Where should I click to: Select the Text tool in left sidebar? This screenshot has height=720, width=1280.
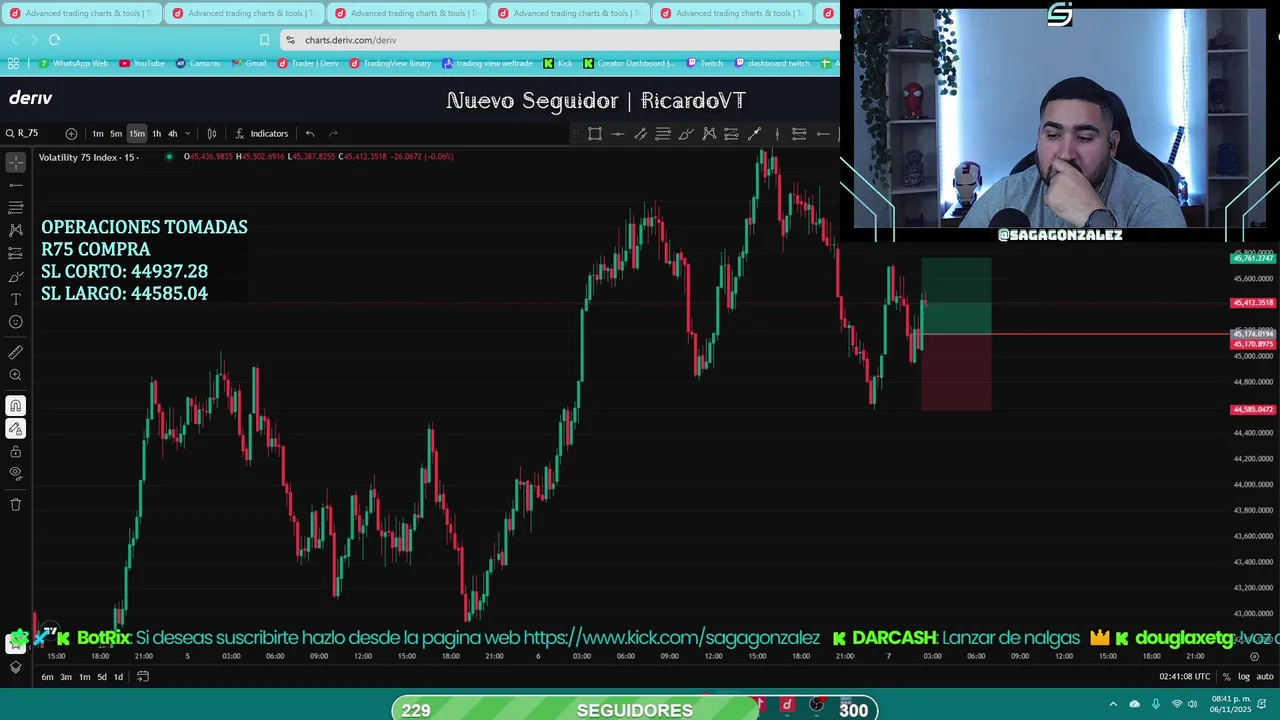(15, 300)
